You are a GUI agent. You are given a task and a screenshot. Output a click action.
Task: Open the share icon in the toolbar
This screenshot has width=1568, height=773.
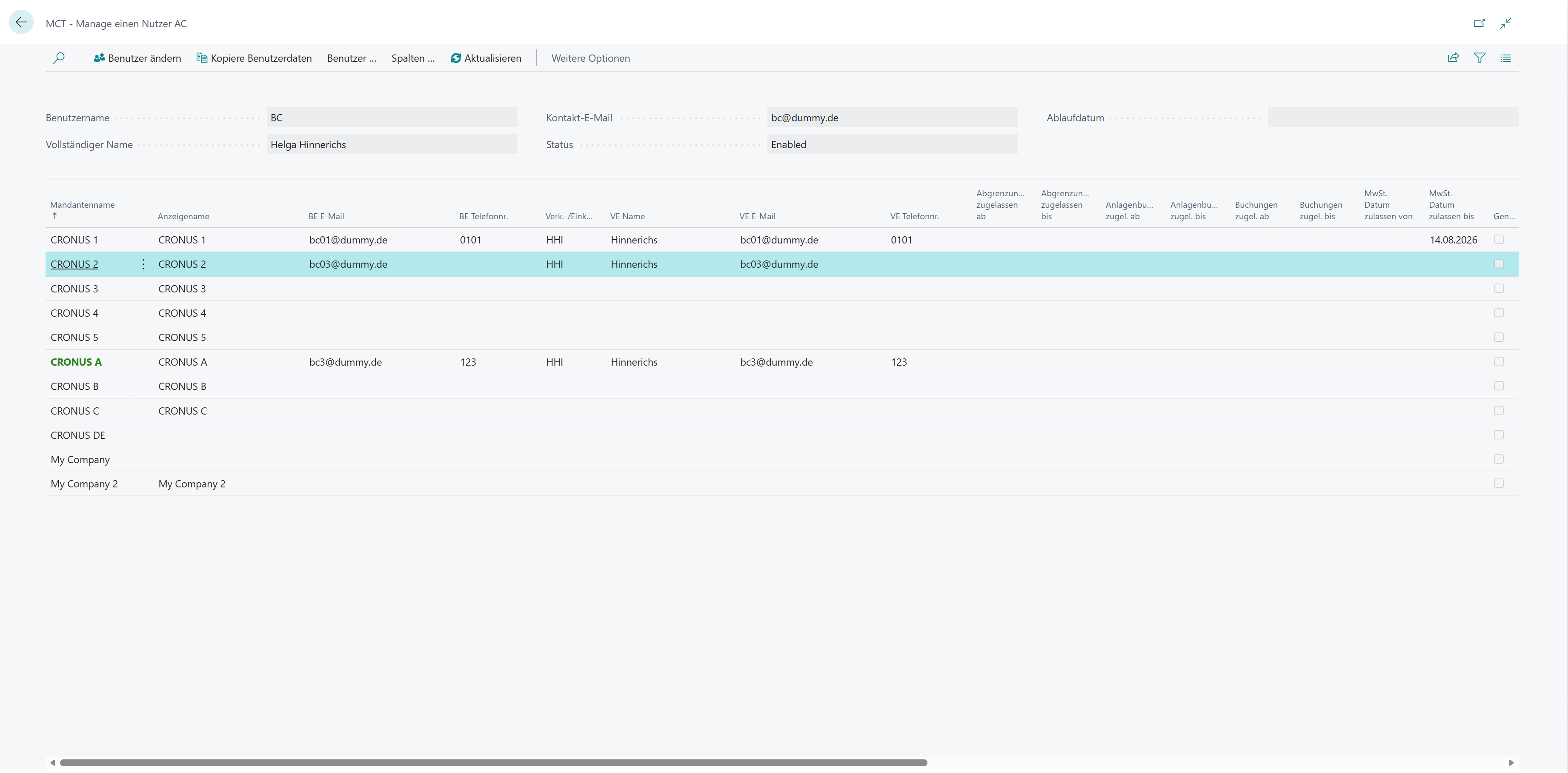pos(1453,58)
